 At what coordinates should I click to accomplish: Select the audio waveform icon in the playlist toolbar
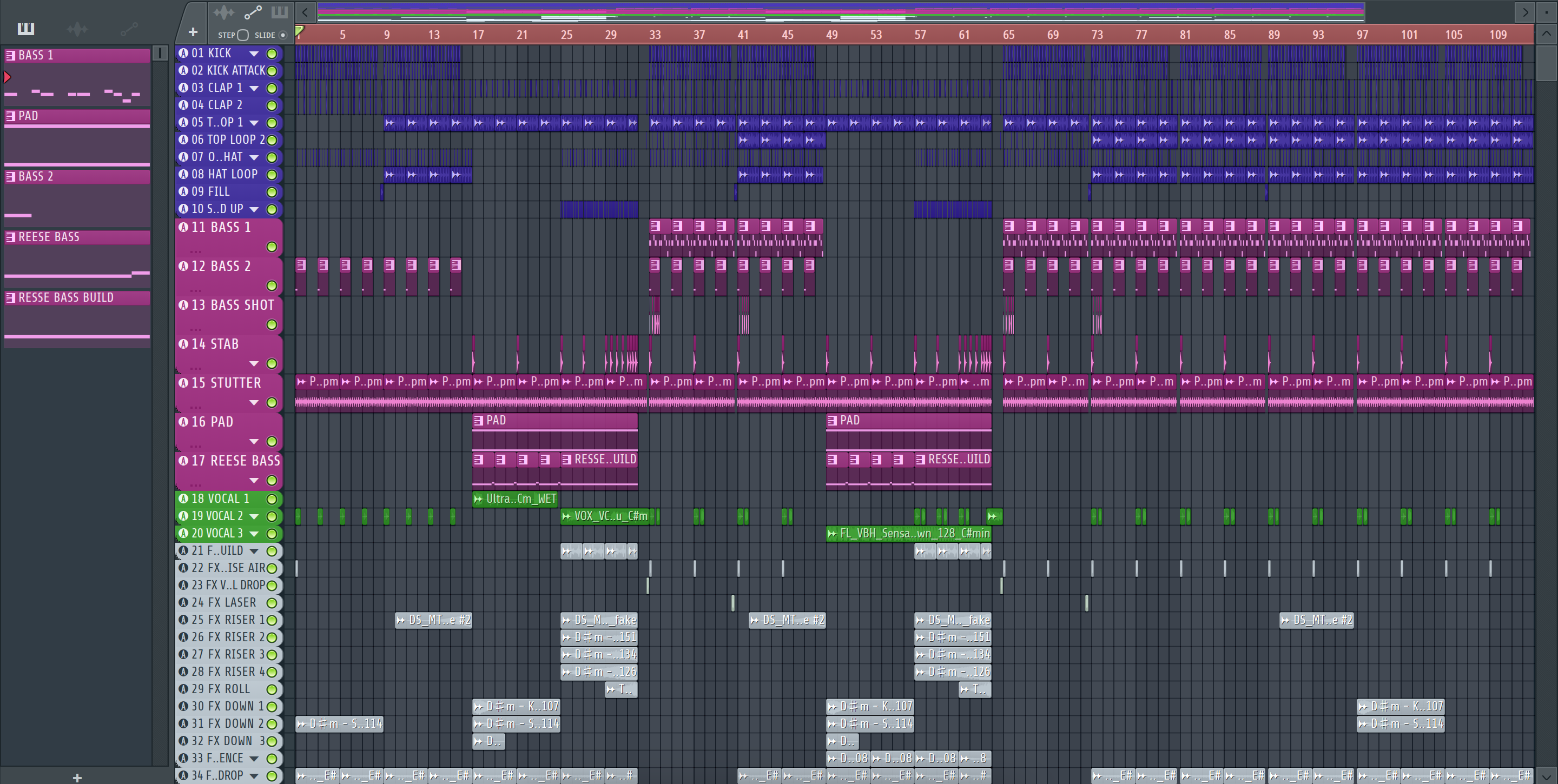pos(223,11)
